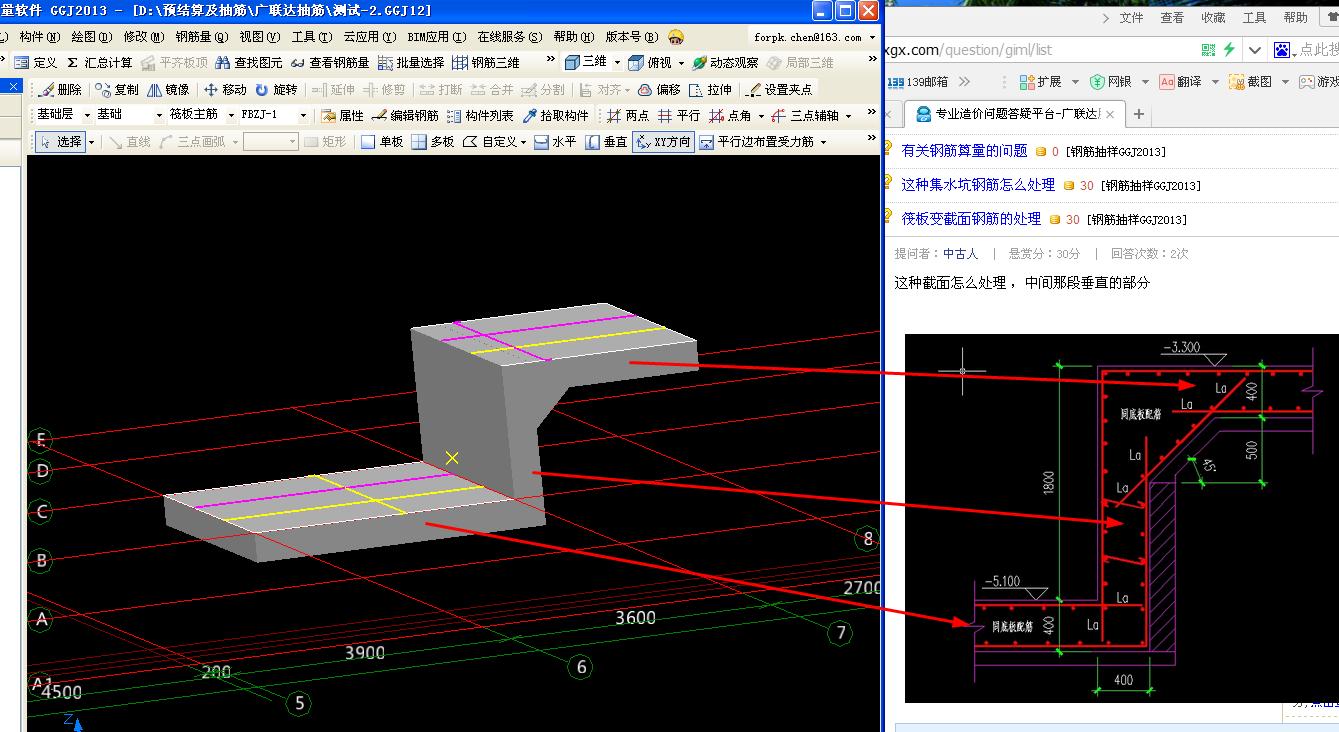
Task: Click 查看钢筋量 view rebar quantity
Action: (x=330, y=63)
